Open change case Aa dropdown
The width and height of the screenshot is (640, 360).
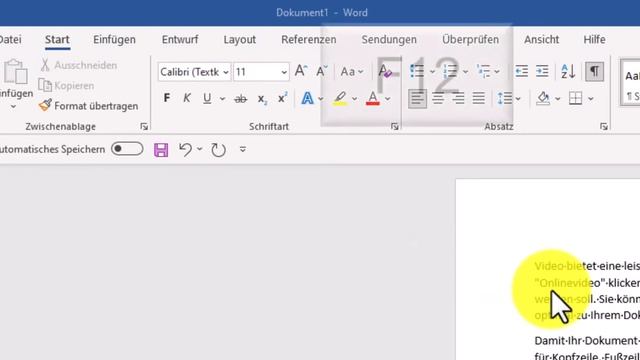coord(351,72)
